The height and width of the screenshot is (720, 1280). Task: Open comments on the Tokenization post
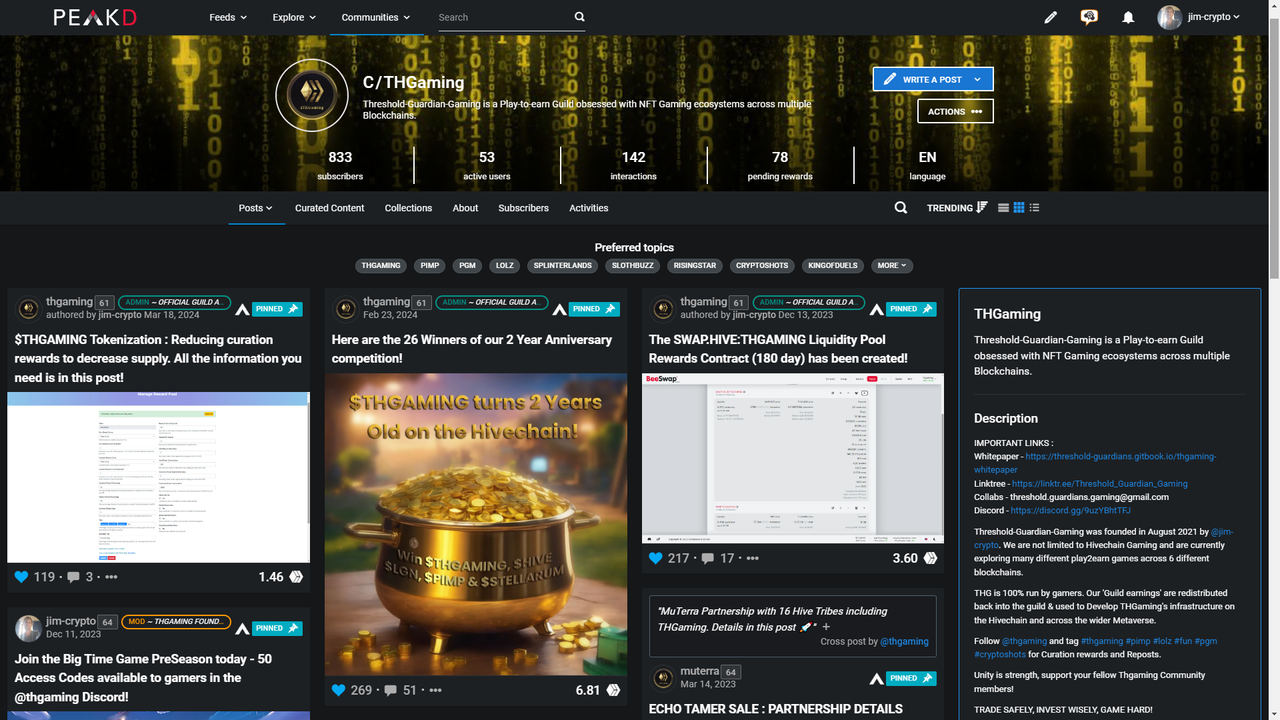[x=73, y=577]
